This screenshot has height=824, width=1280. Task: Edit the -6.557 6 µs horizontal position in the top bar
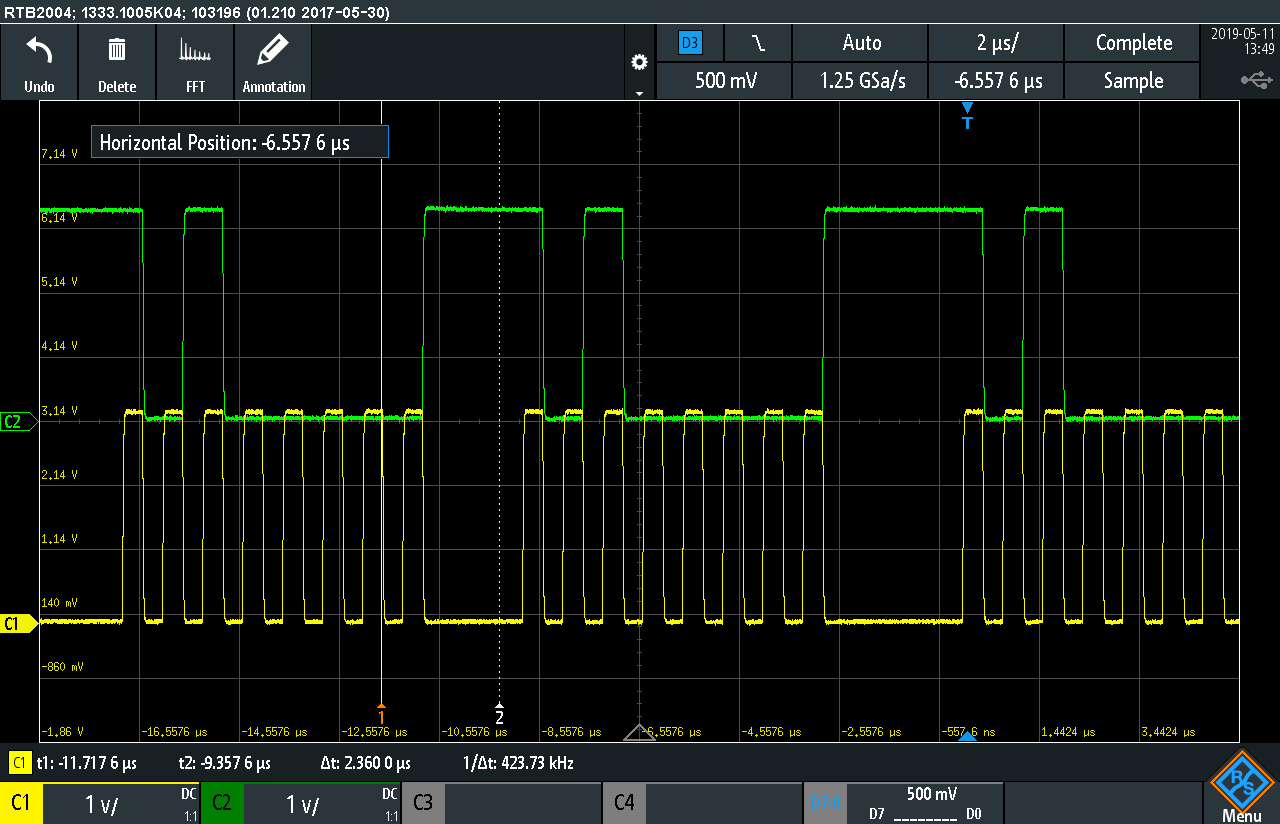996,81
